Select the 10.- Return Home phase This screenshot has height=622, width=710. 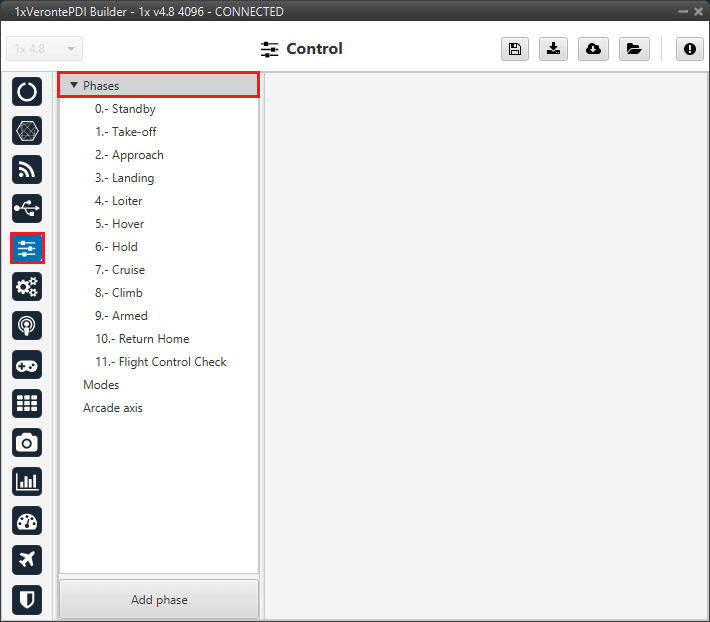[x=142, y=339]
